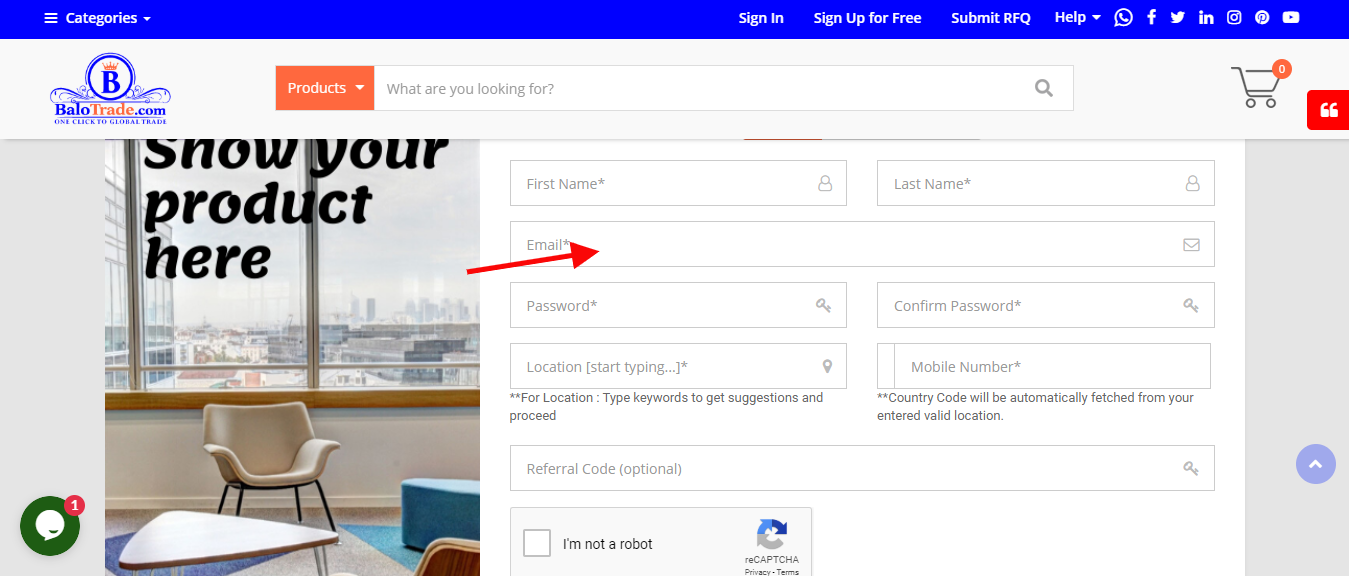
Task: Open the WhatsApp icon in top bar
Action: click(1124, 18)
